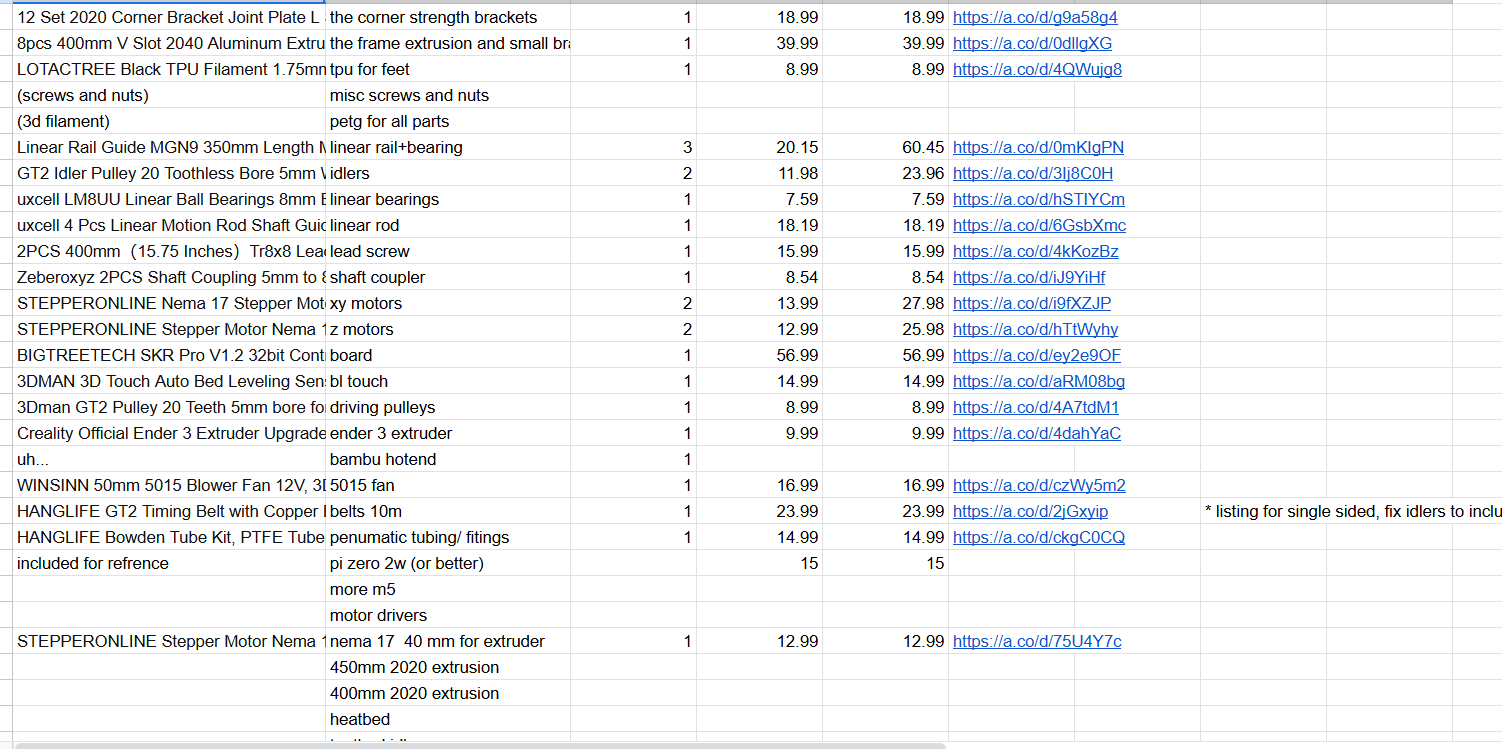
Task: Follow the link for the bl touch sensor
Action: (x=1038, y=381)
